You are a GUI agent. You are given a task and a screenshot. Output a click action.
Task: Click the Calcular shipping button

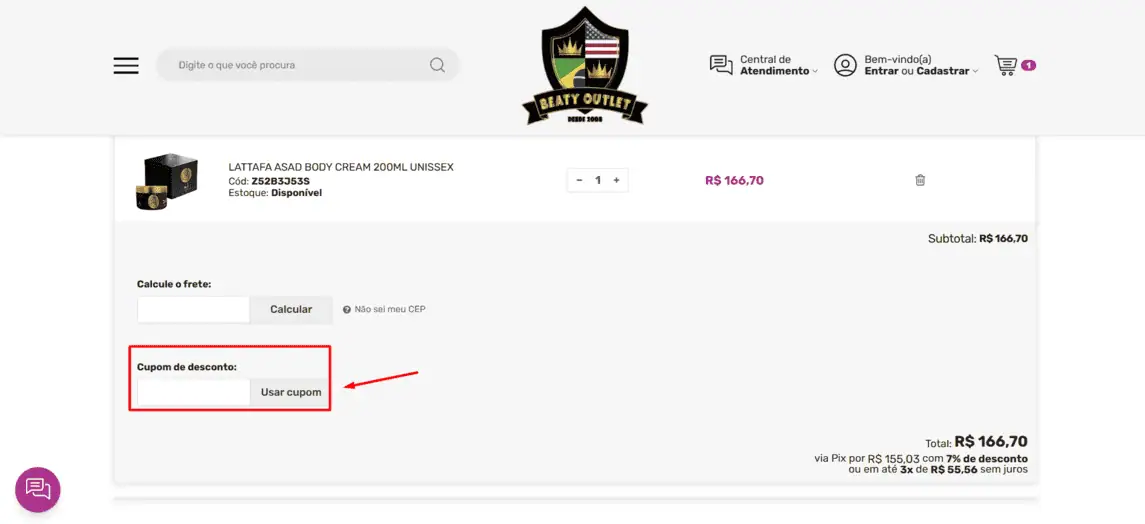pos(291,310)
